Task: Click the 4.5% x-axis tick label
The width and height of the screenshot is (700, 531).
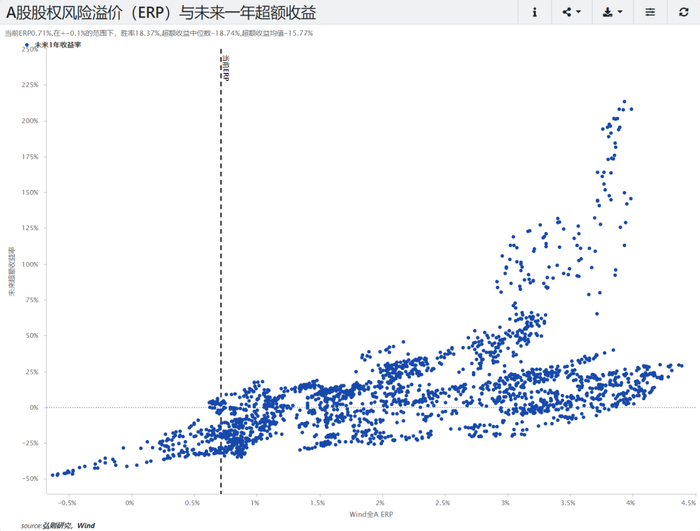Action: click(688, 503)
